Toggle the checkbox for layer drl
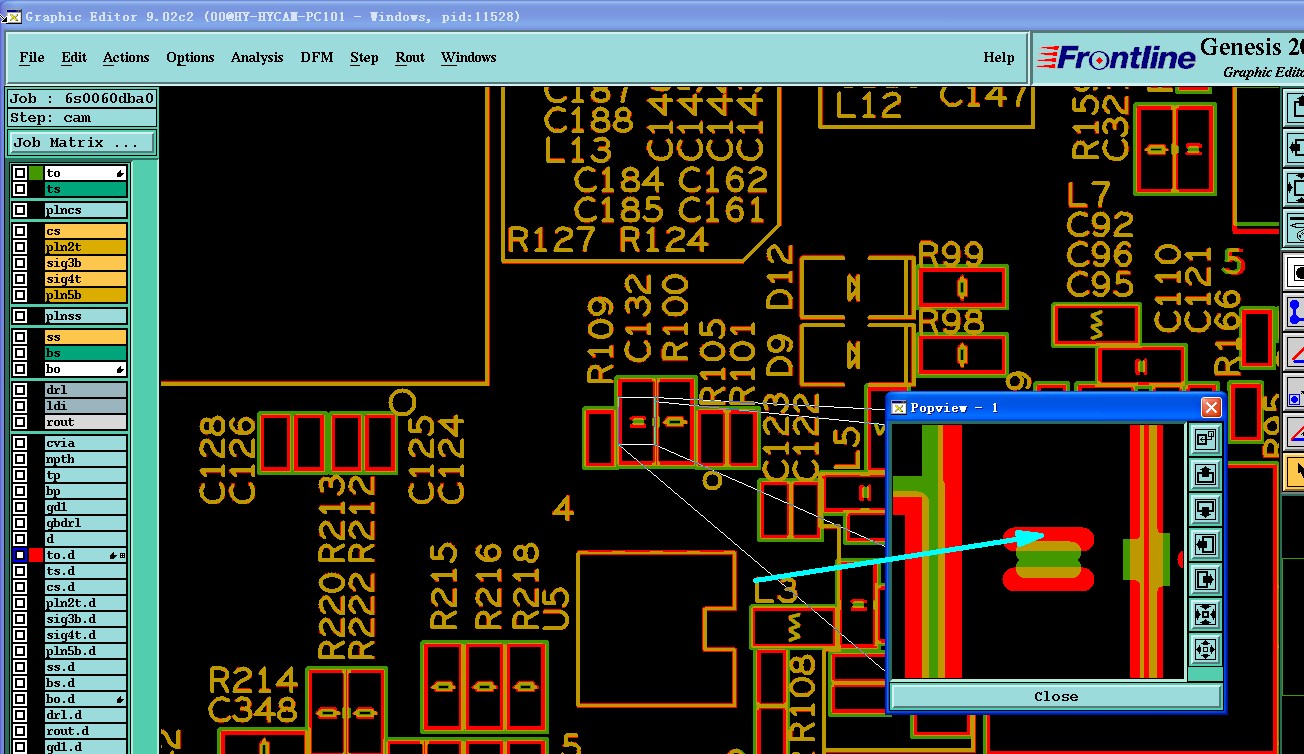The image size is (1304, 754). coord(20,390)
